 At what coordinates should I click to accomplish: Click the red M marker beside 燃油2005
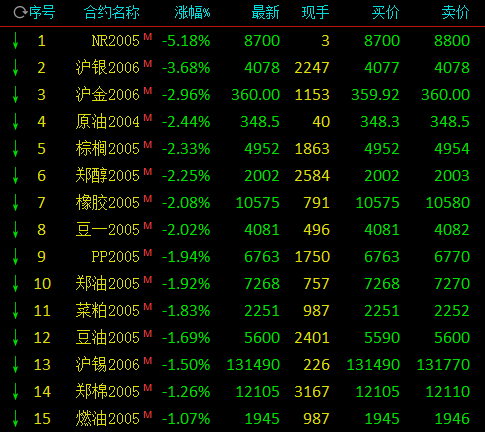(x=148, y=415)
